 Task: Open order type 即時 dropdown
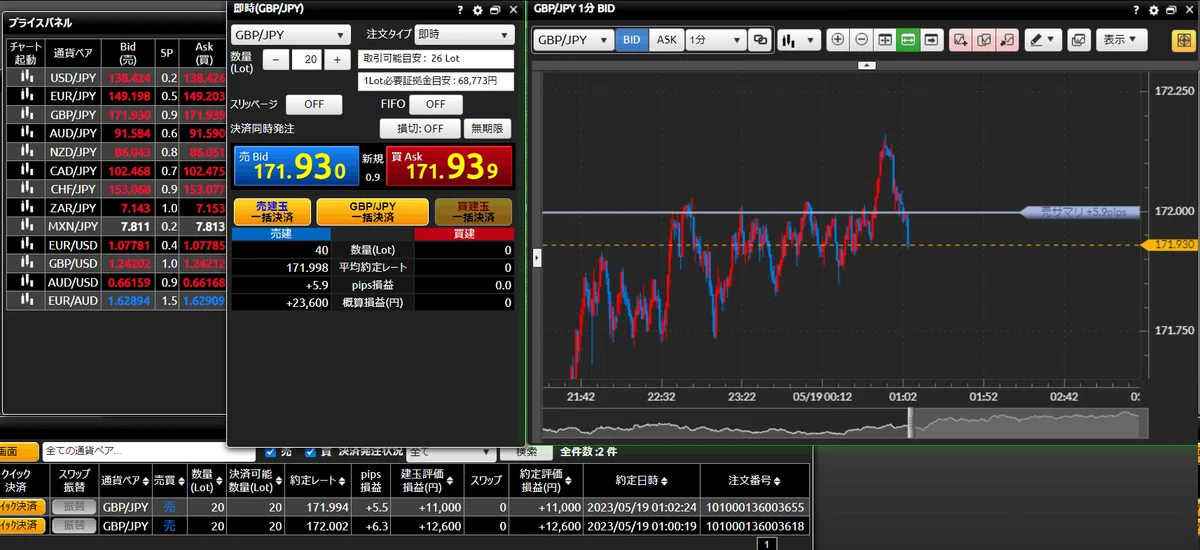(463, 35)
